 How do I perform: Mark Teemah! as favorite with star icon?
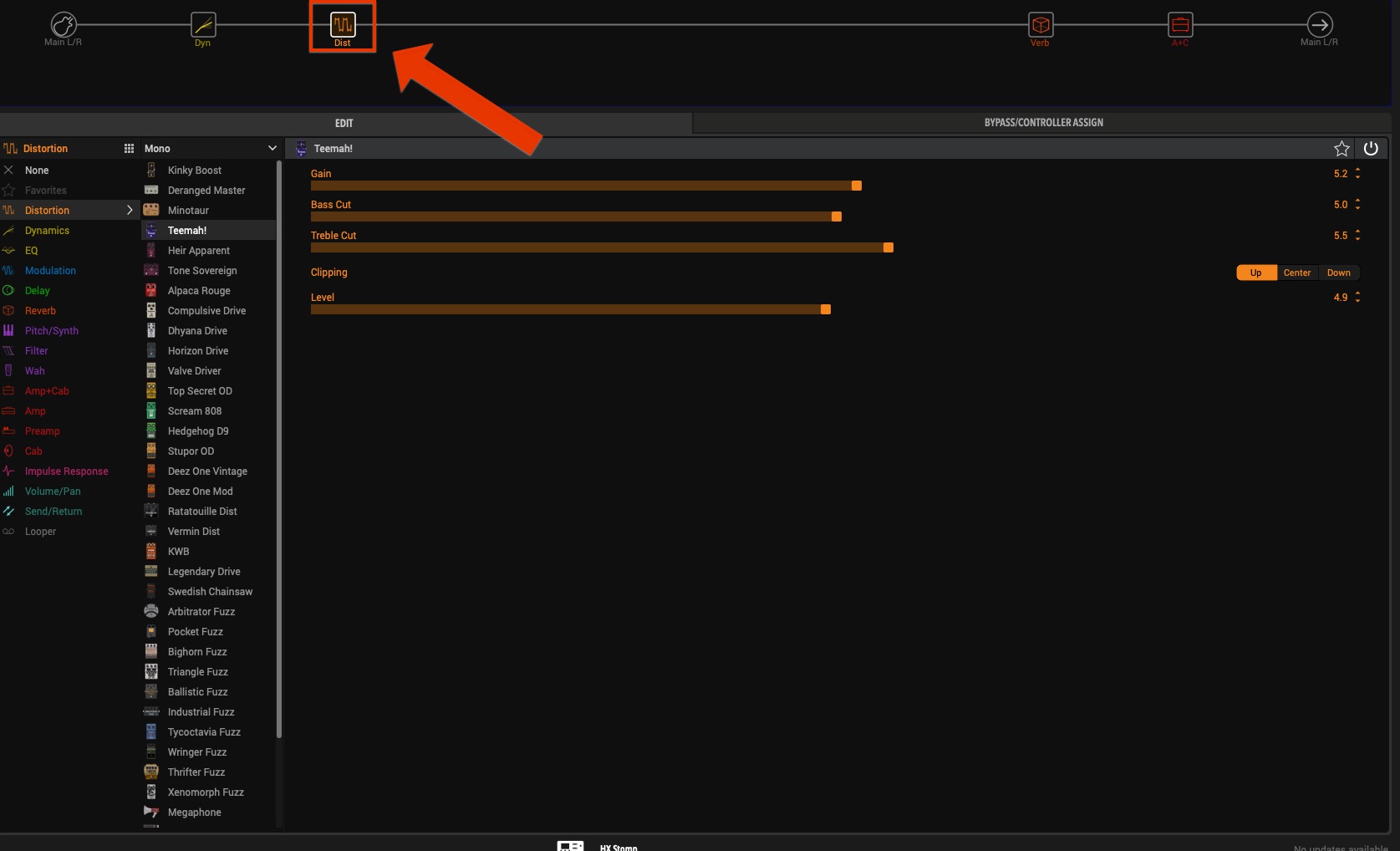pyautogui.click(x=1341, y=149)
